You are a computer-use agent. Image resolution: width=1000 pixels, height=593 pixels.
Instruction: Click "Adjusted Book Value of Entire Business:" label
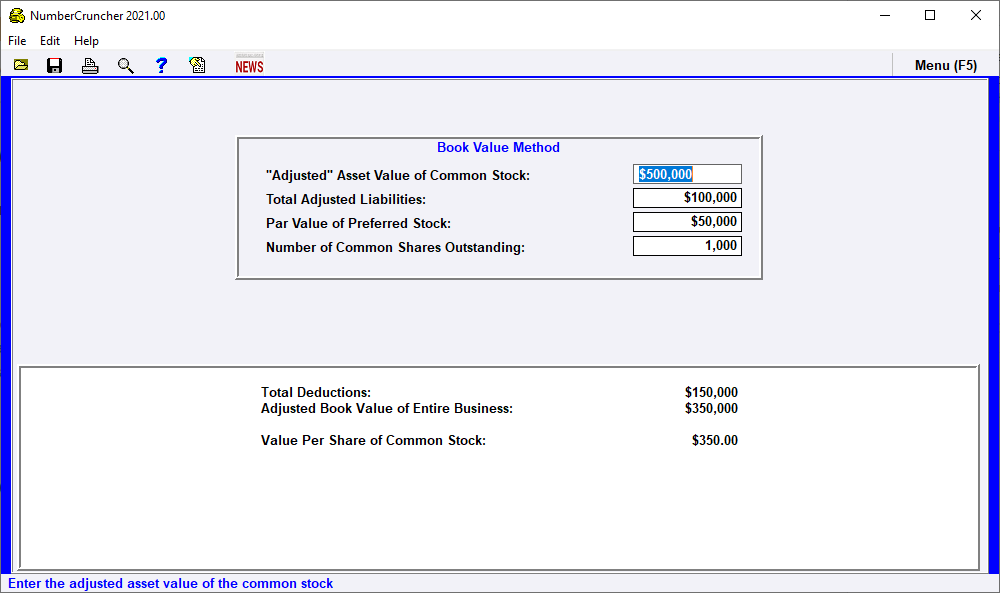click(x=386, y=408)
